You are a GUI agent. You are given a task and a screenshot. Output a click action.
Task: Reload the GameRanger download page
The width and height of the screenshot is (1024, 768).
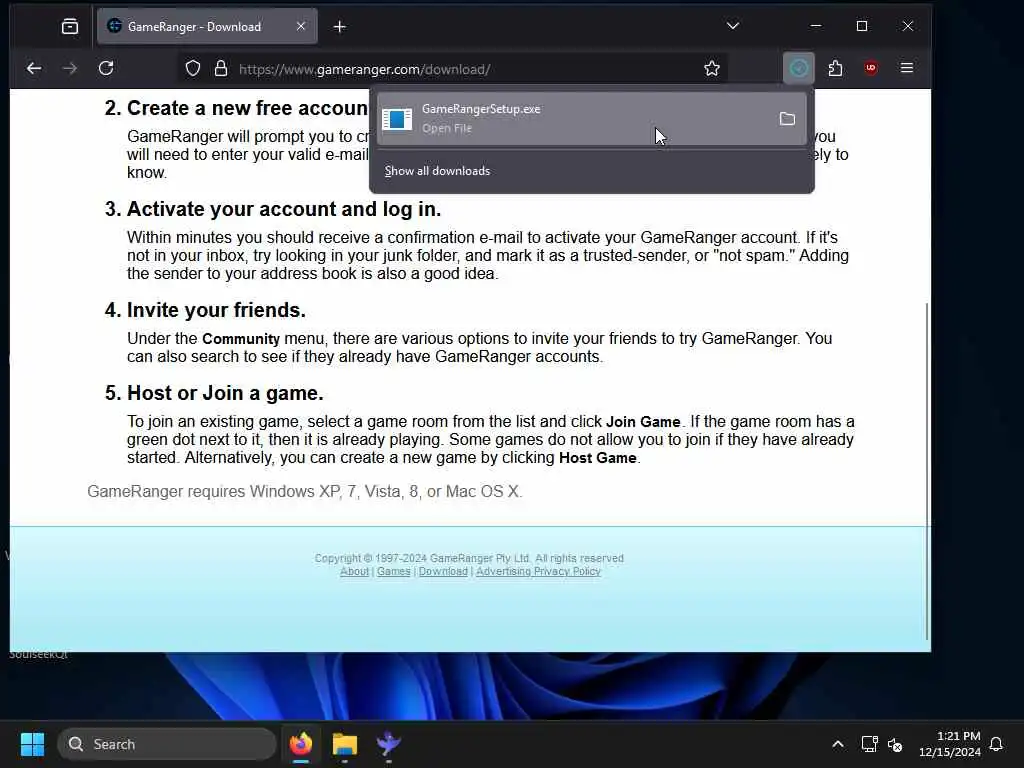pos(106,69)
